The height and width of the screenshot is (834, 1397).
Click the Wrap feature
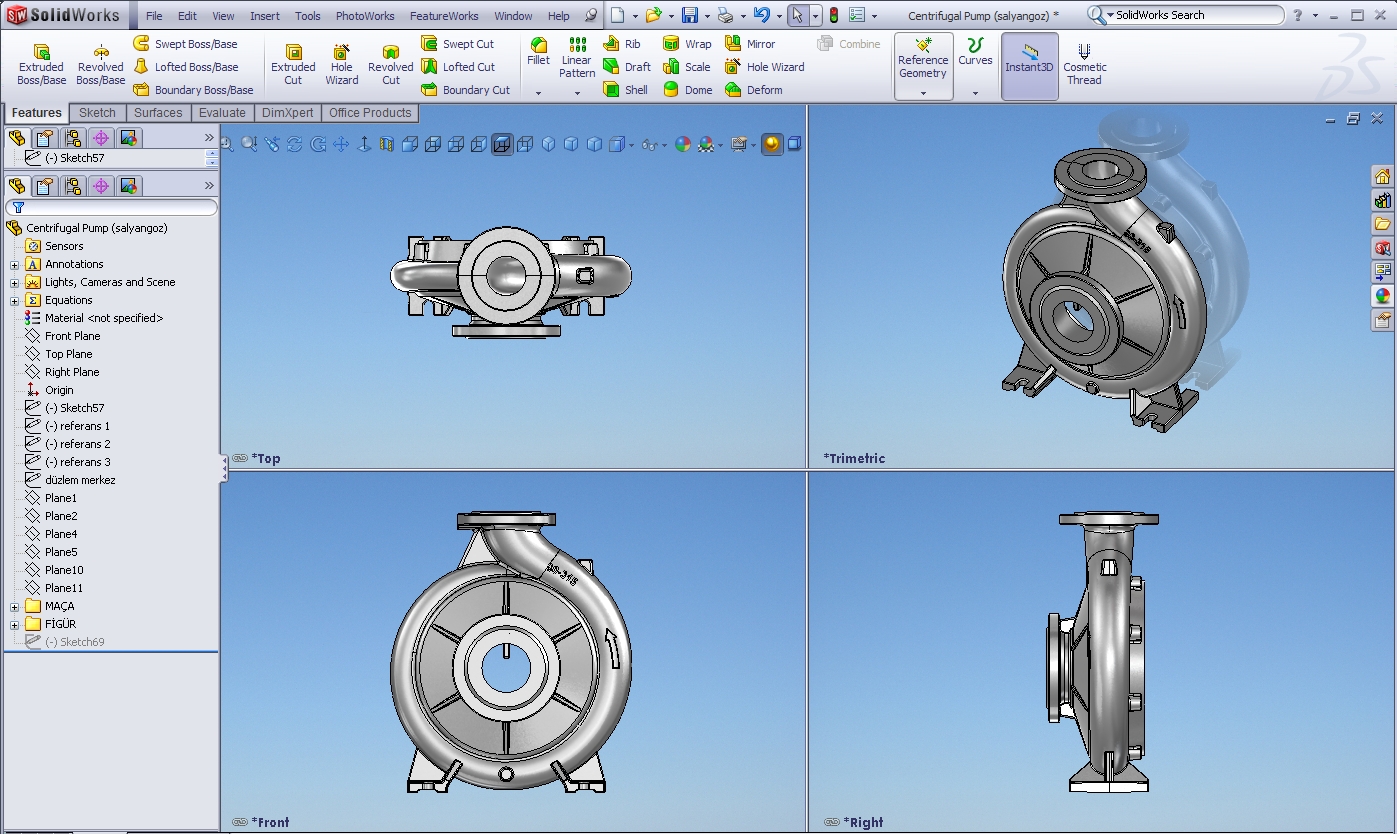click(x=687, y=44)
